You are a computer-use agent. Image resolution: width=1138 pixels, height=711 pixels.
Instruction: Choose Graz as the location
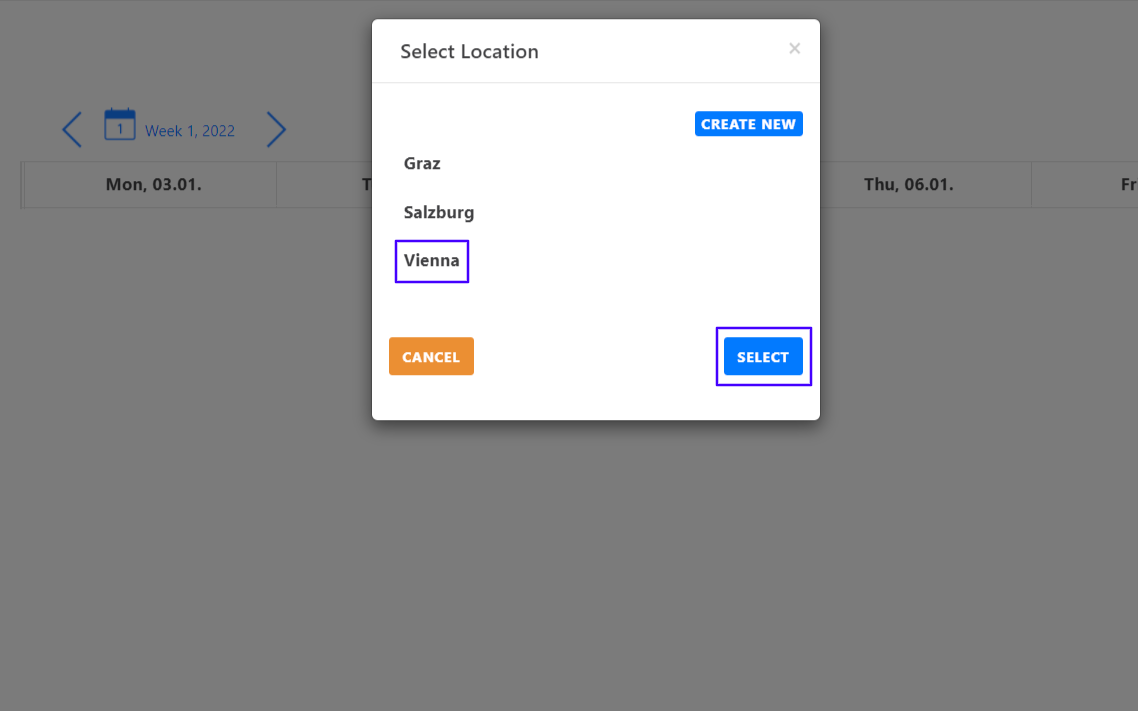click(421, 163)
